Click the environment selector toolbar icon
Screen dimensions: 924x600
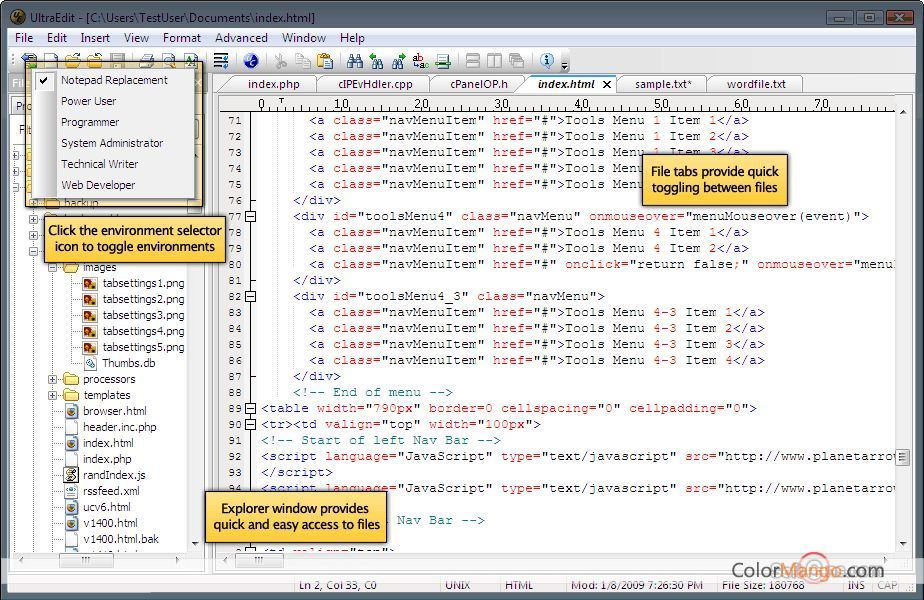click(29, 60)
